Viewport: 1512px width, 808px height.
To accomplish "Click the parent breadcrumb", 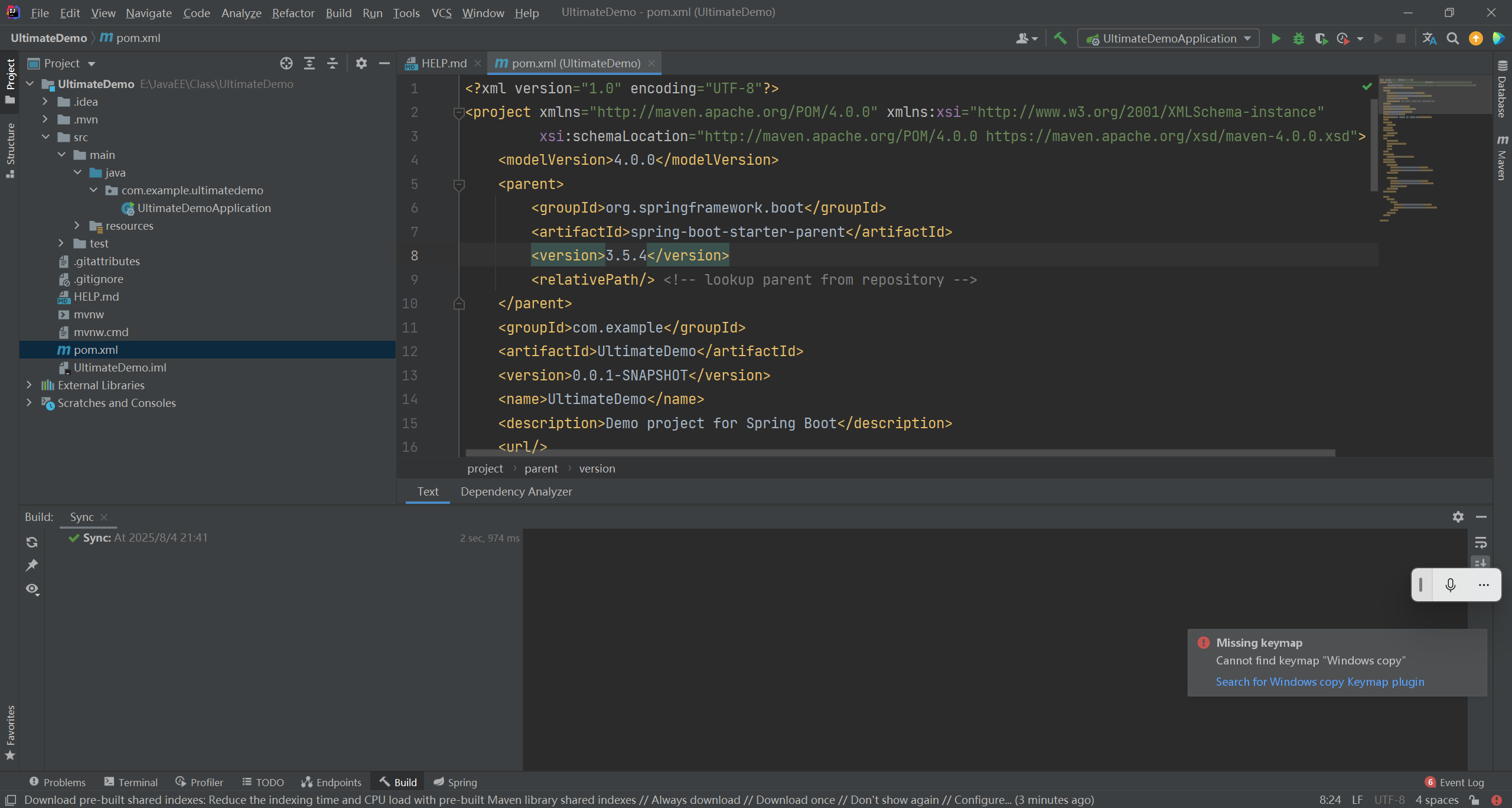I will coord(540,468).
